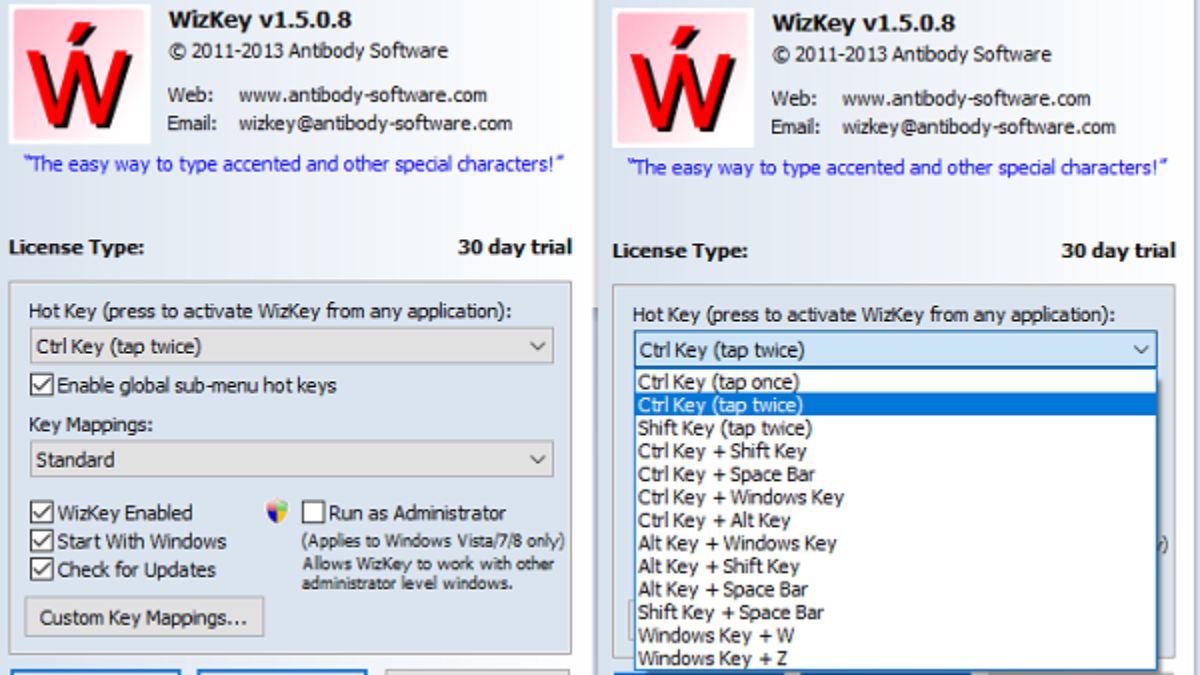Choose Shift Key (tap twice) option

[x=895, y=428]
